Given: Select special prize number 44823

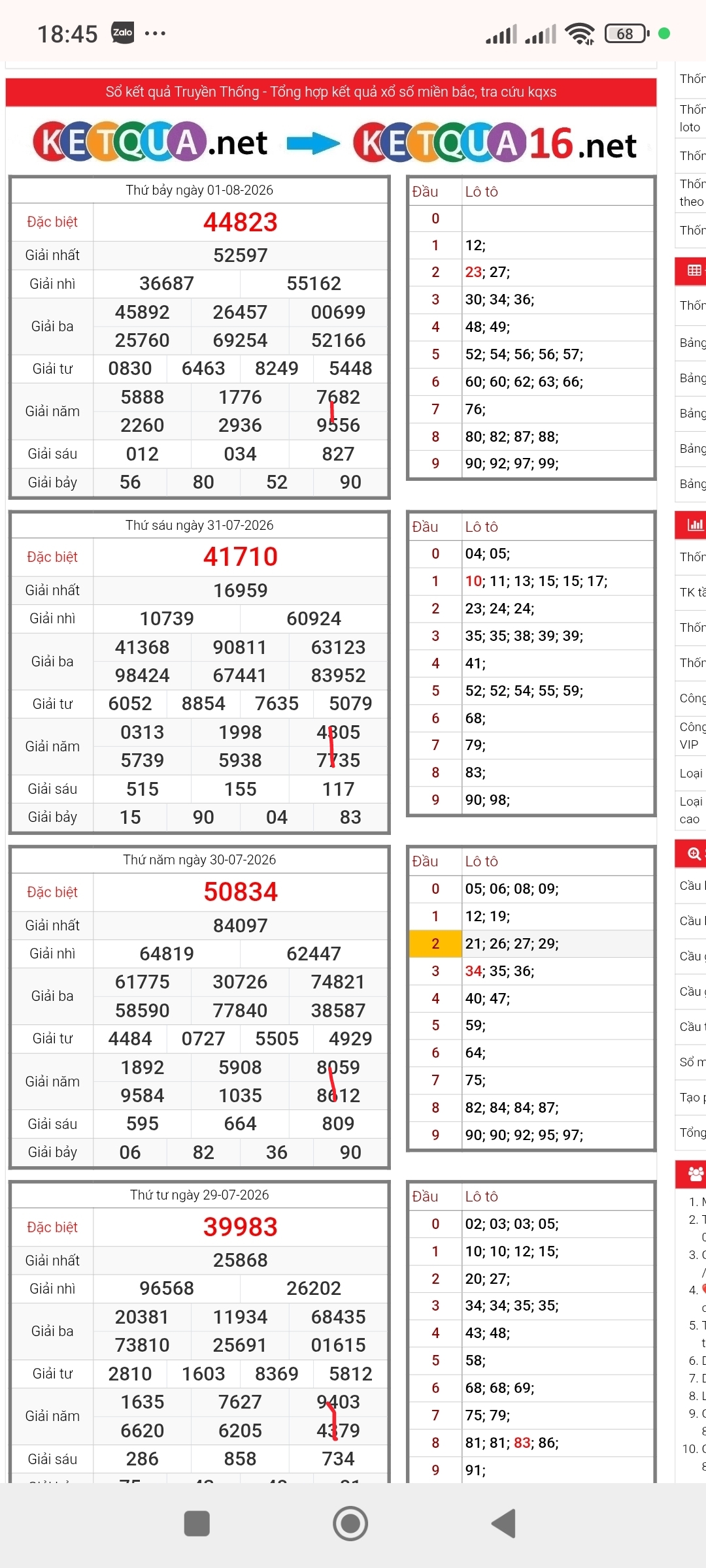Looking at the screenshot, I should pos(241,222).
